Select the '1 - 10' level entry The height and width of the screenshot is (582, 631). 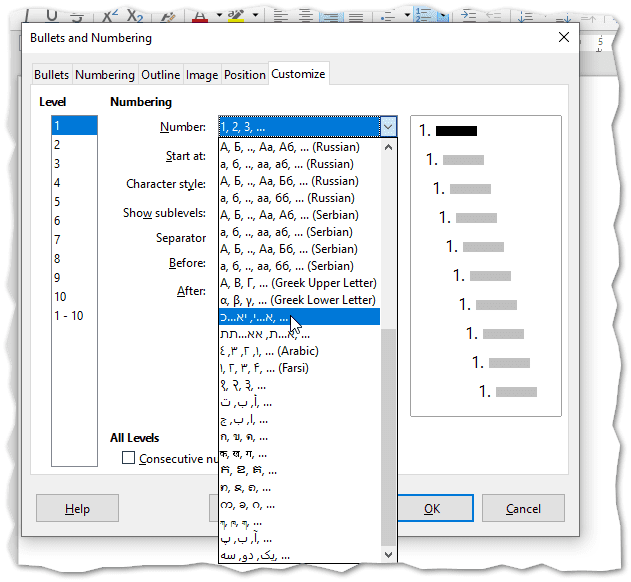click(x=74, y=316)
